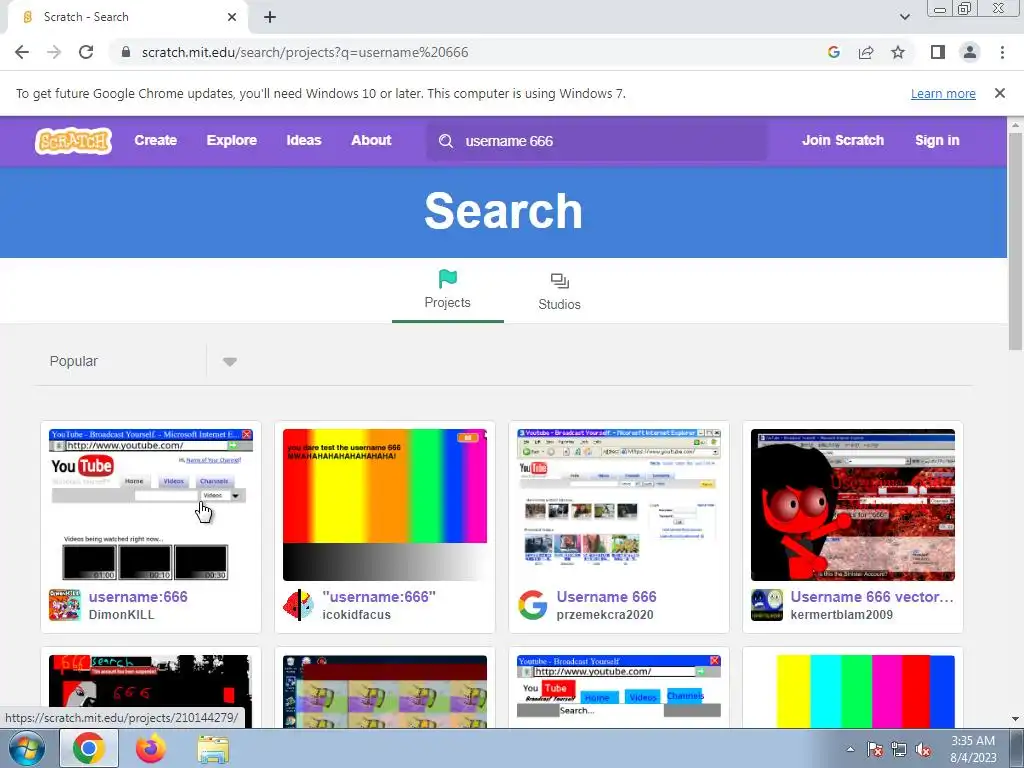The height and width of the screenshot is (768, 1024).
Task: Reload the page
Action: click(x=86, y=52)
